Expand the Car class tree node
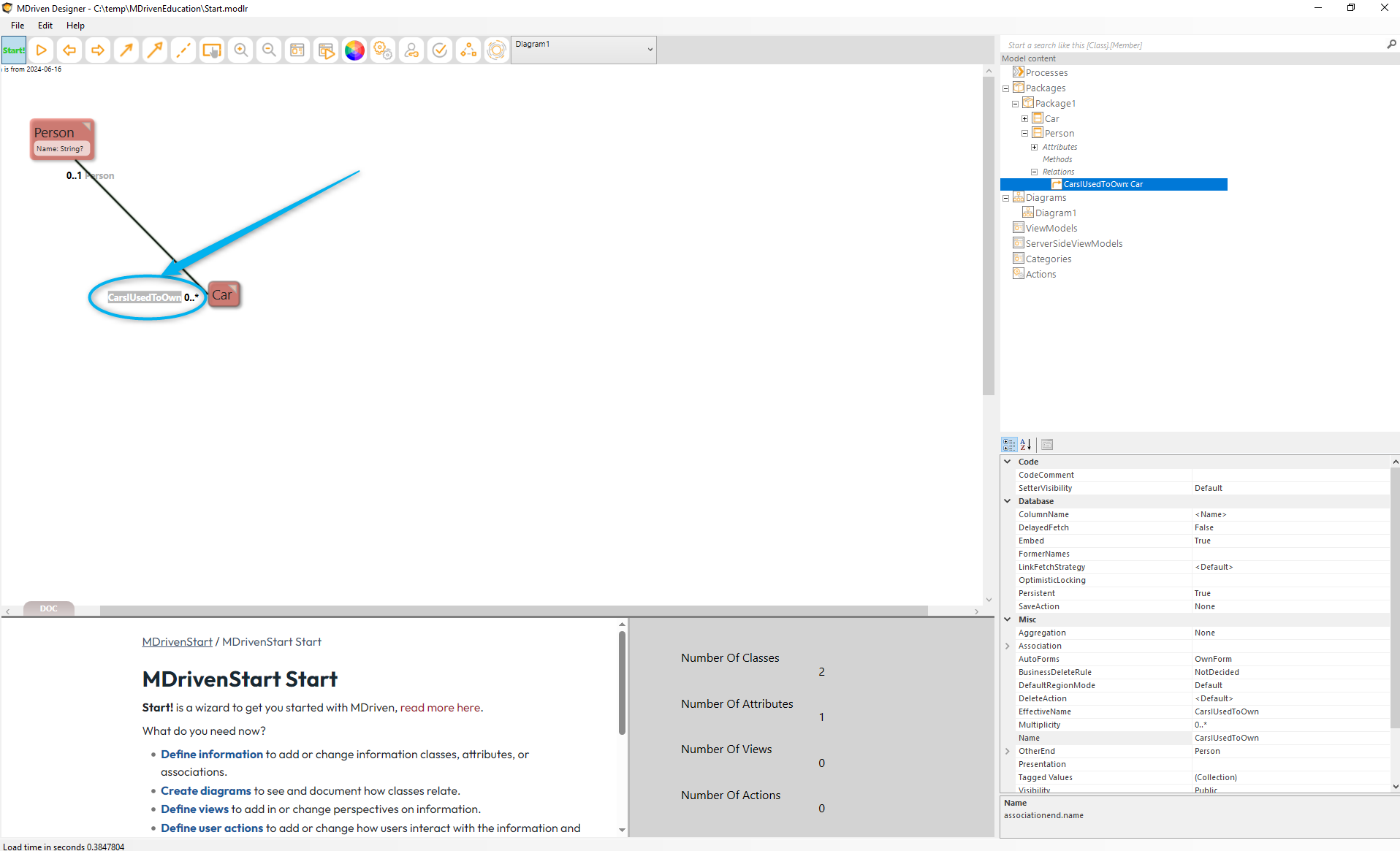 [1024, 118]
